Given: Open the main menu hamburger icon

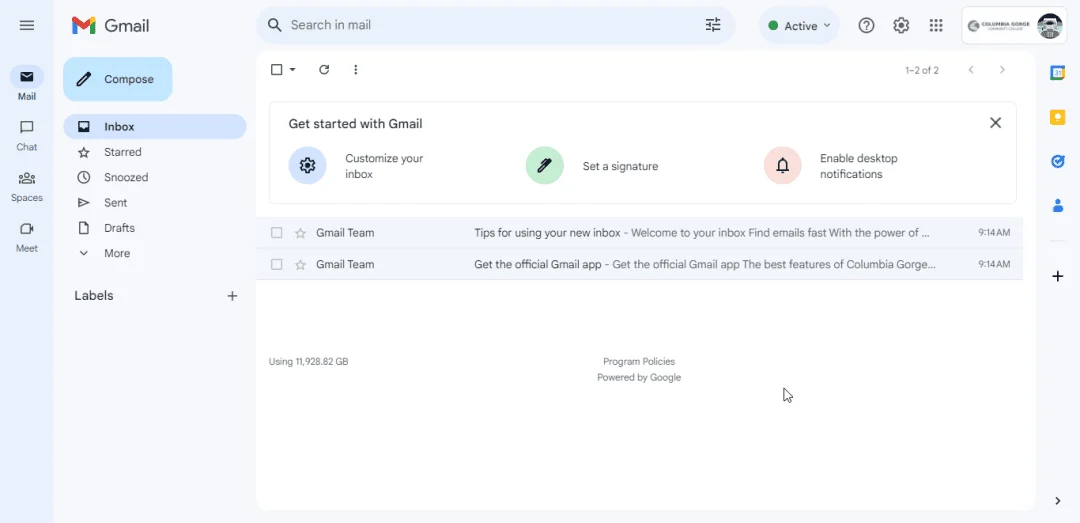Looking at the screenshot, I should coord(27,25).
